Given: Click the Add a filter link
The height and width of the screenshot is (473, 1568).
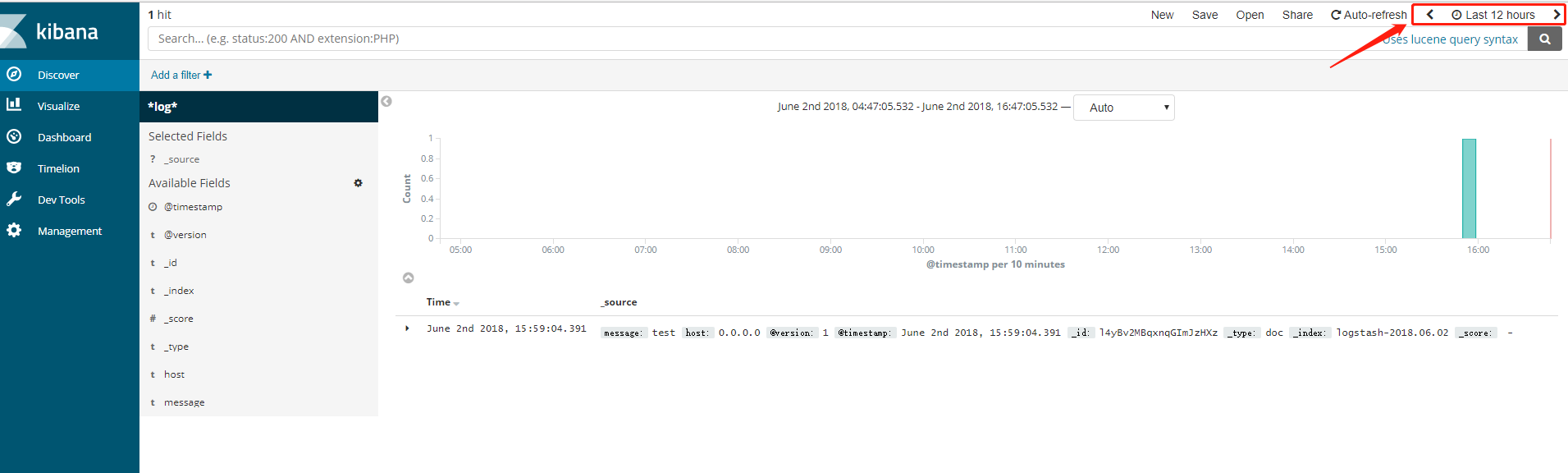Looking at the screenshot, I should point(181,75).
